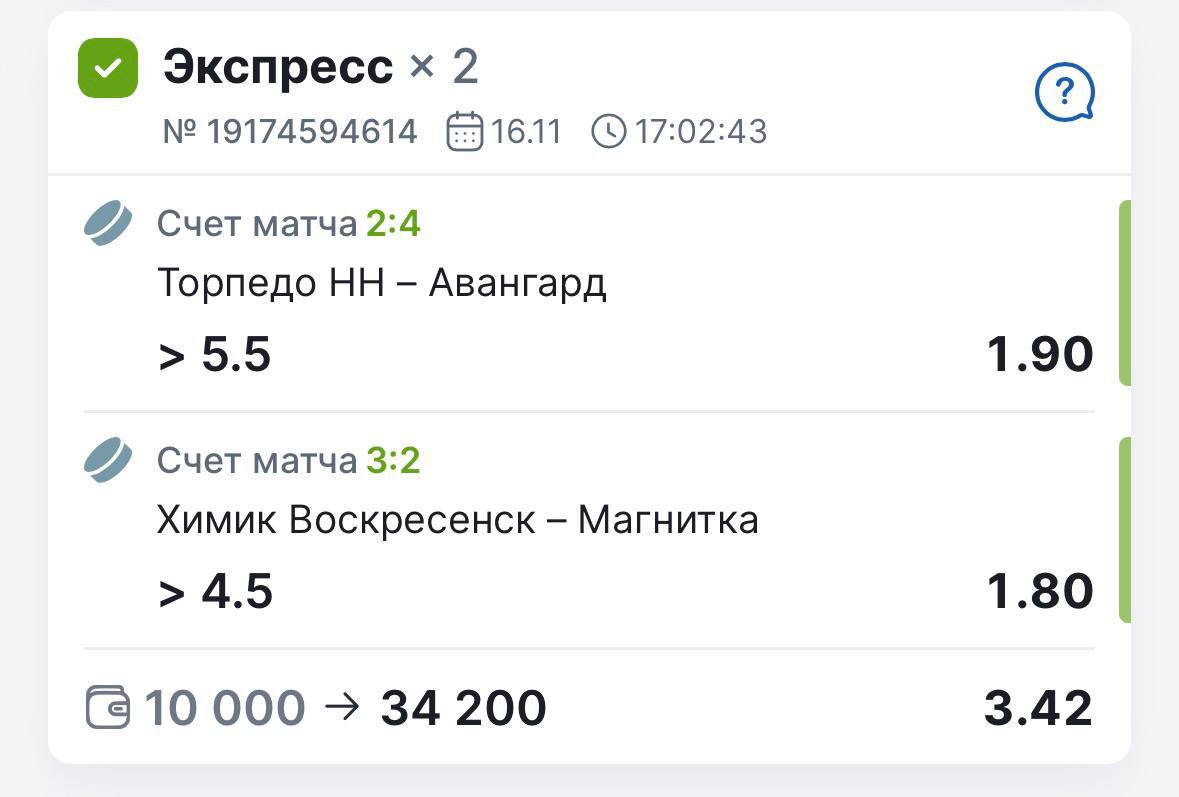Click the total odds 3.42

tap(1038, 708)
